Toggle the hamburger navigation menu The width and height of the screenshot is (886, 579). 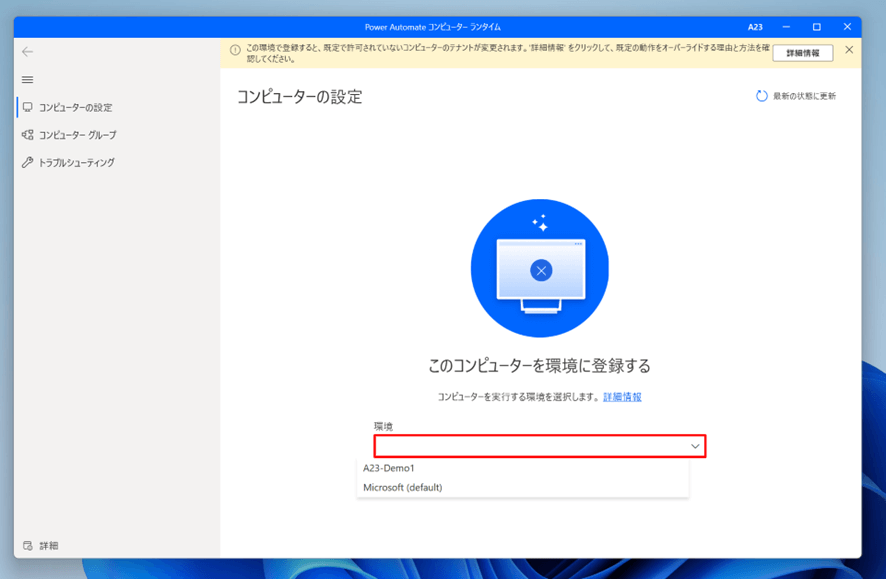pos(27,80)
